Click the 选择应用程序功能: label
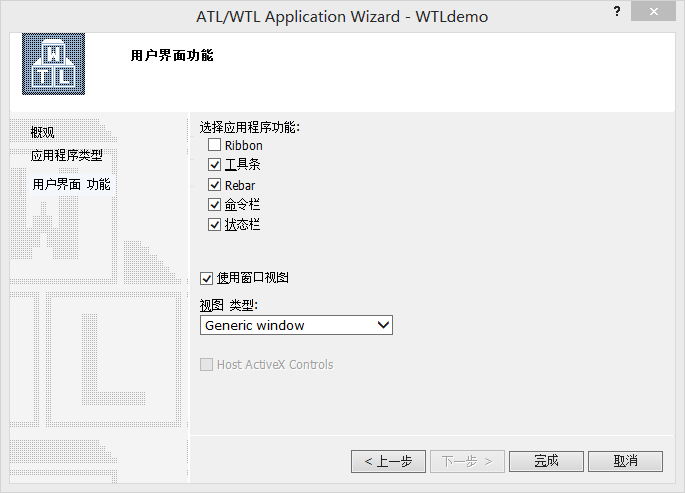The image size is (685, 493). click(250, 128)
